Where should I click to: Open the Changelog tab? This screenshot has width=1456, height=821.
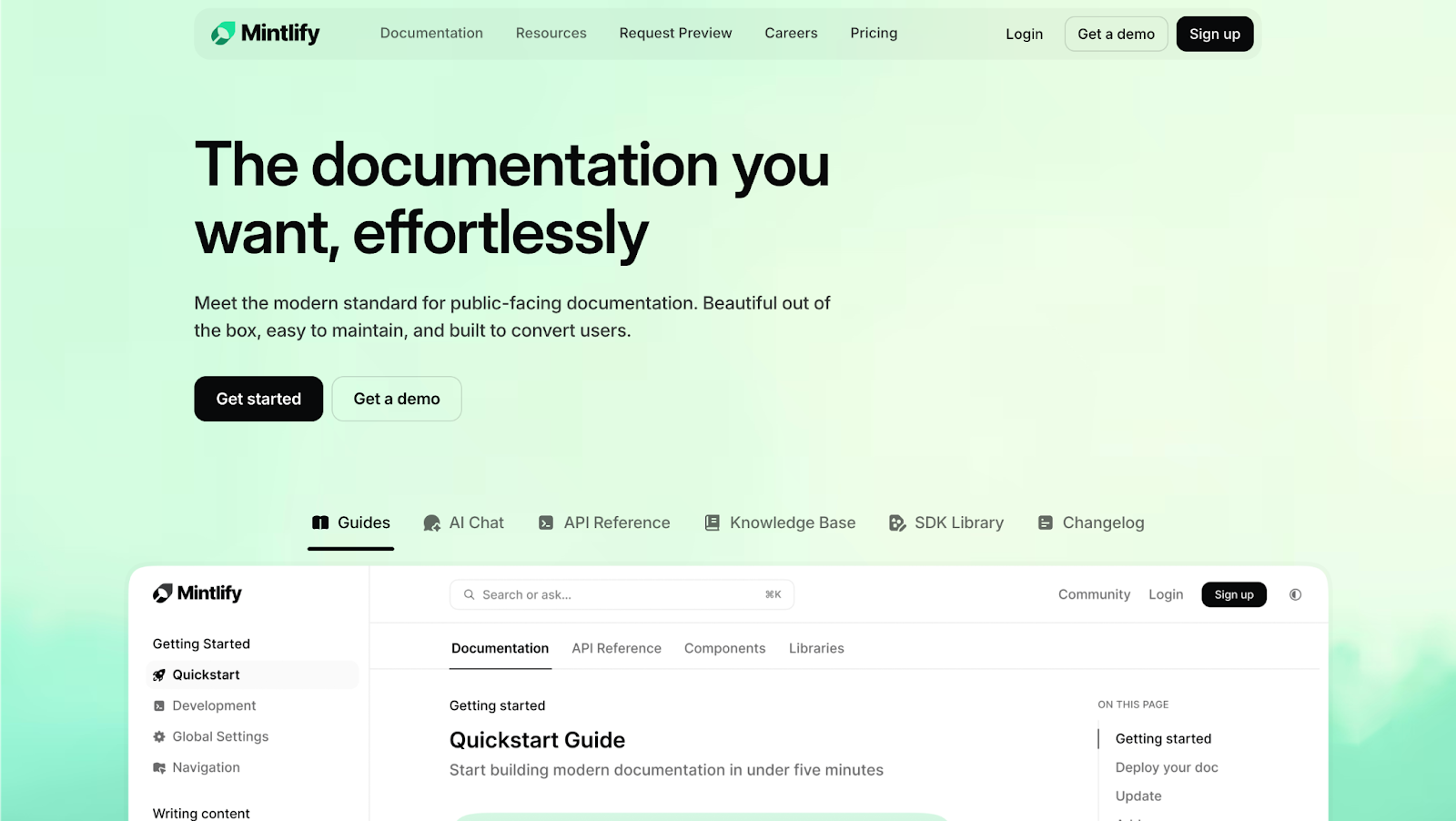tap(1092, 523)
